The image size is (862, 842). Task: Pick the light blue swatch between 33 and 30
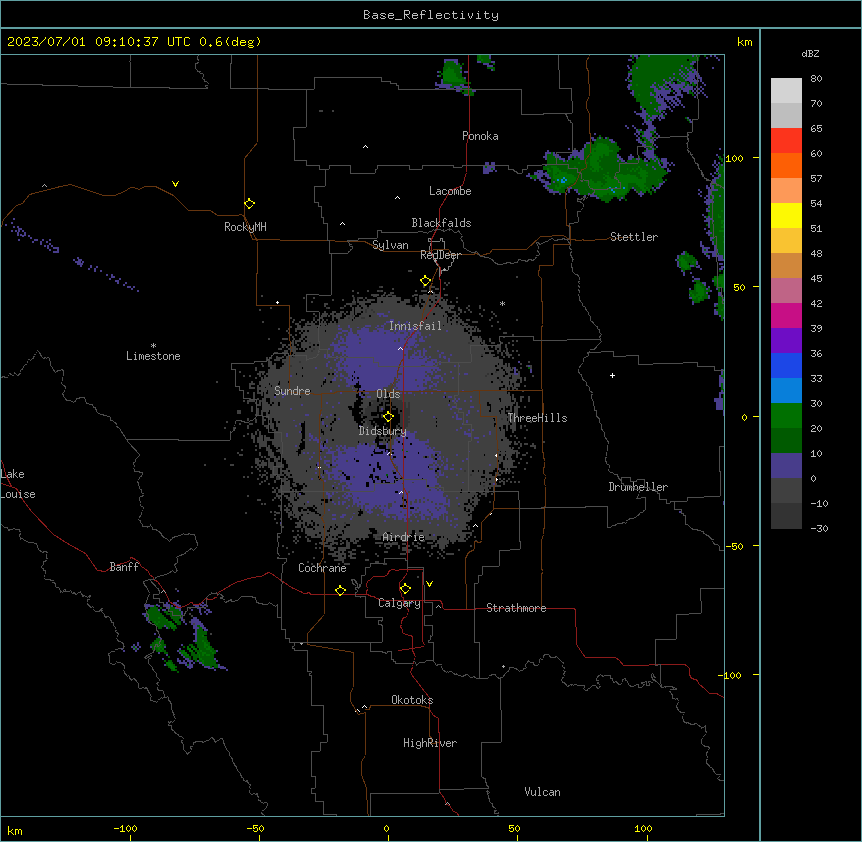tap(786, 390)
